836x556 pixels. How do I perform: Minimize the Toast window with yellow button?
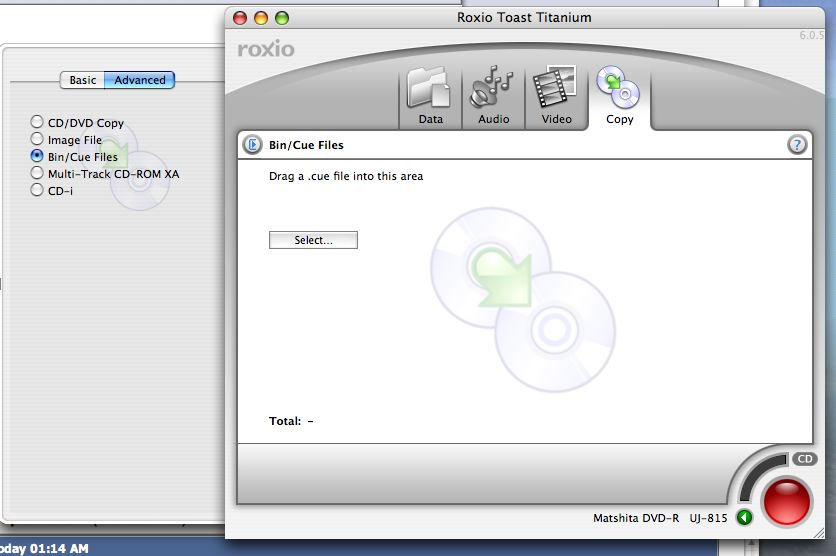261,18
